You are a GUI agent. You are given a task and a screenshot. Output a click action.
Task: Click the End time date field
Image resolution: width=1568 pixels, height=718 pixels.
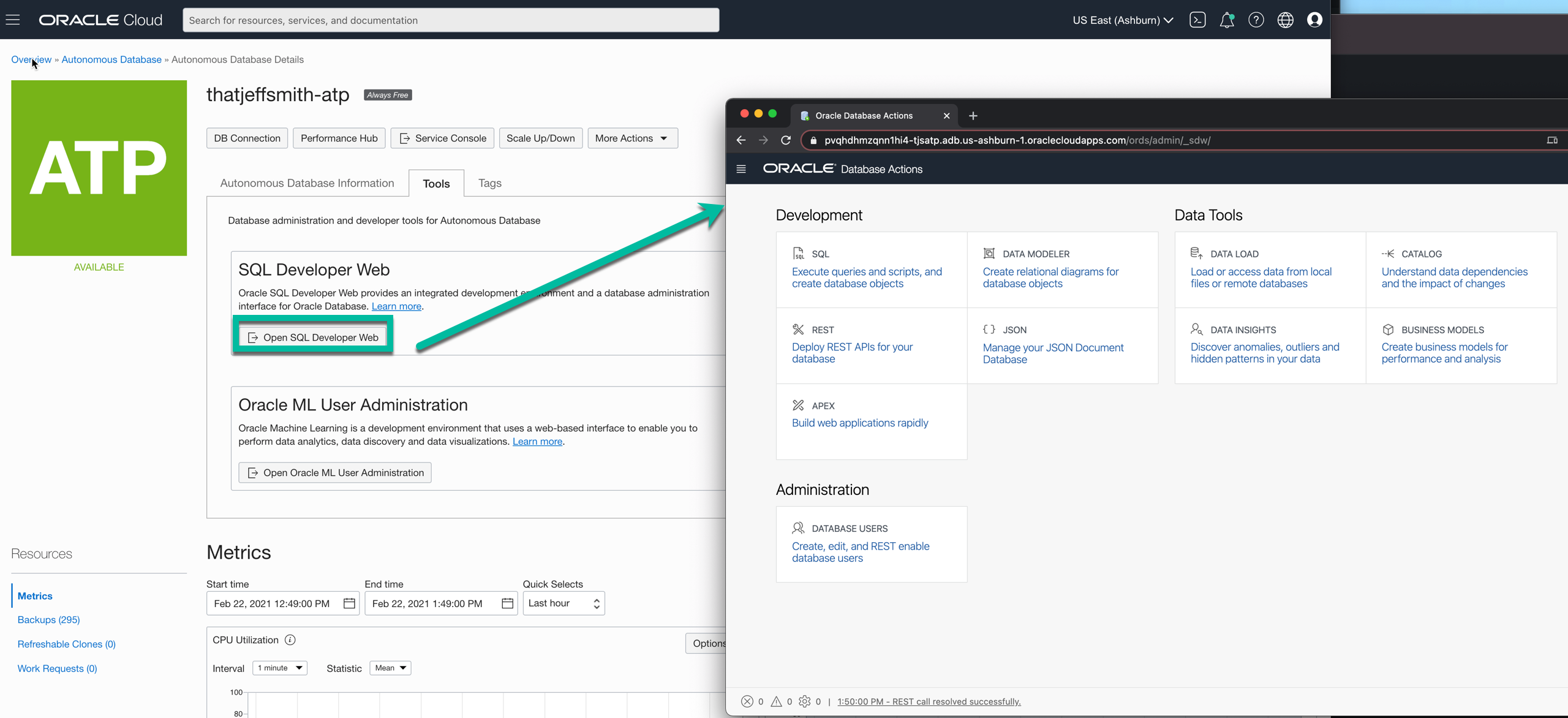click(x=440, y=603)
